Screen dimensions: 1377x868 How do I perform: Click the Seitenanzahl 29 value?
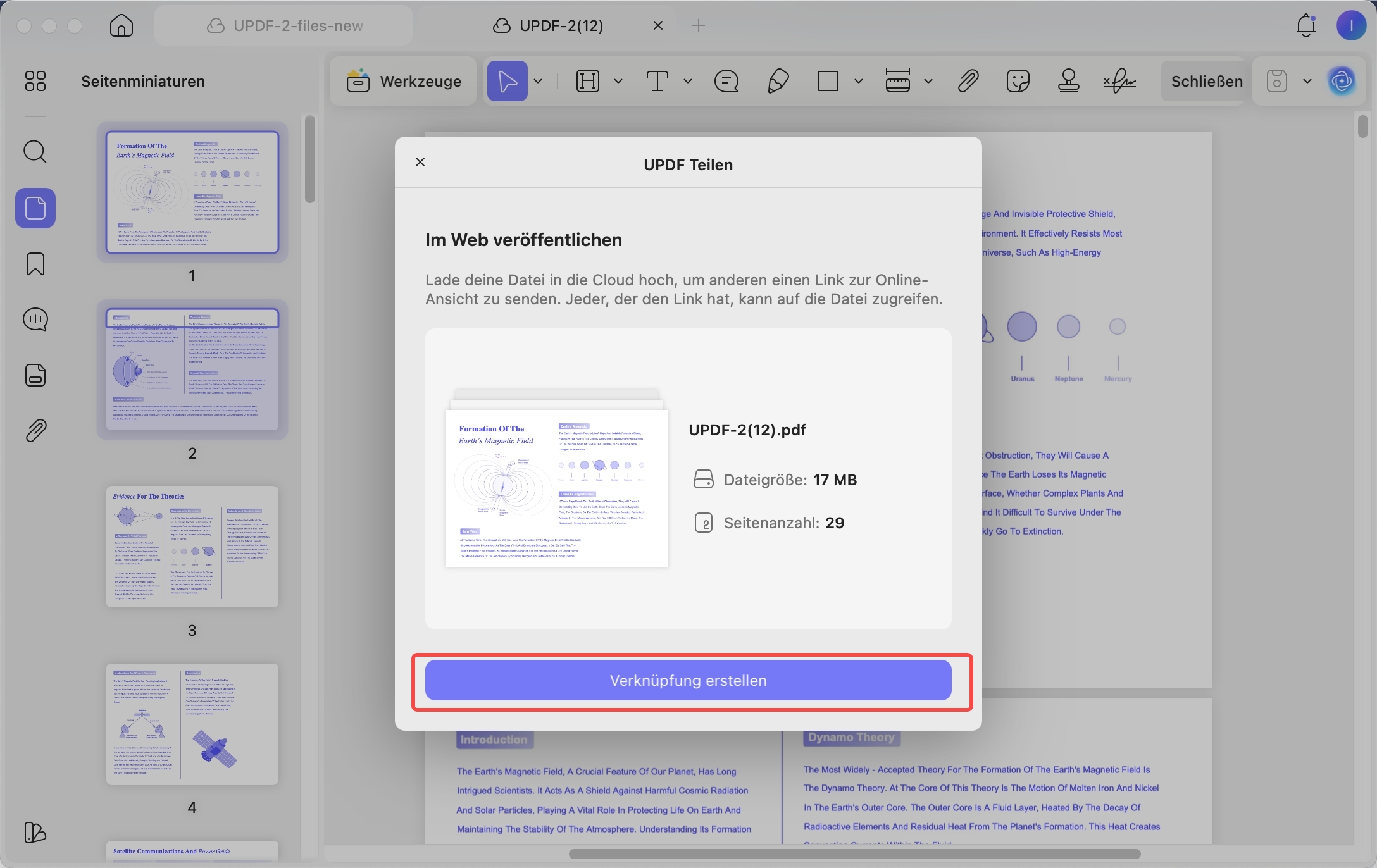835,523
